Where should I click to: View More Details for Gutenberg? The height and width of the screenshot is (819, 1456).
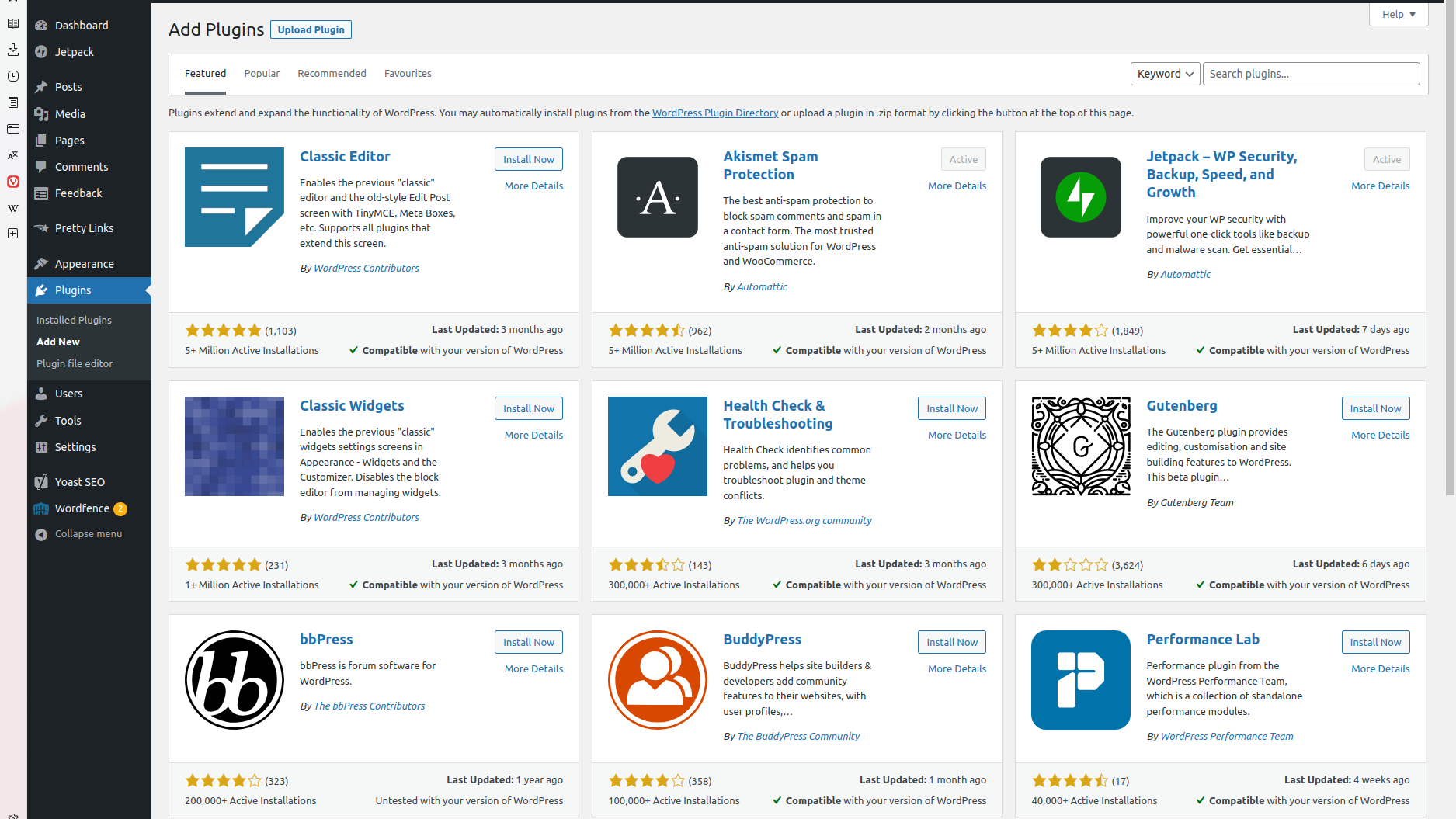pos(1380,435)
